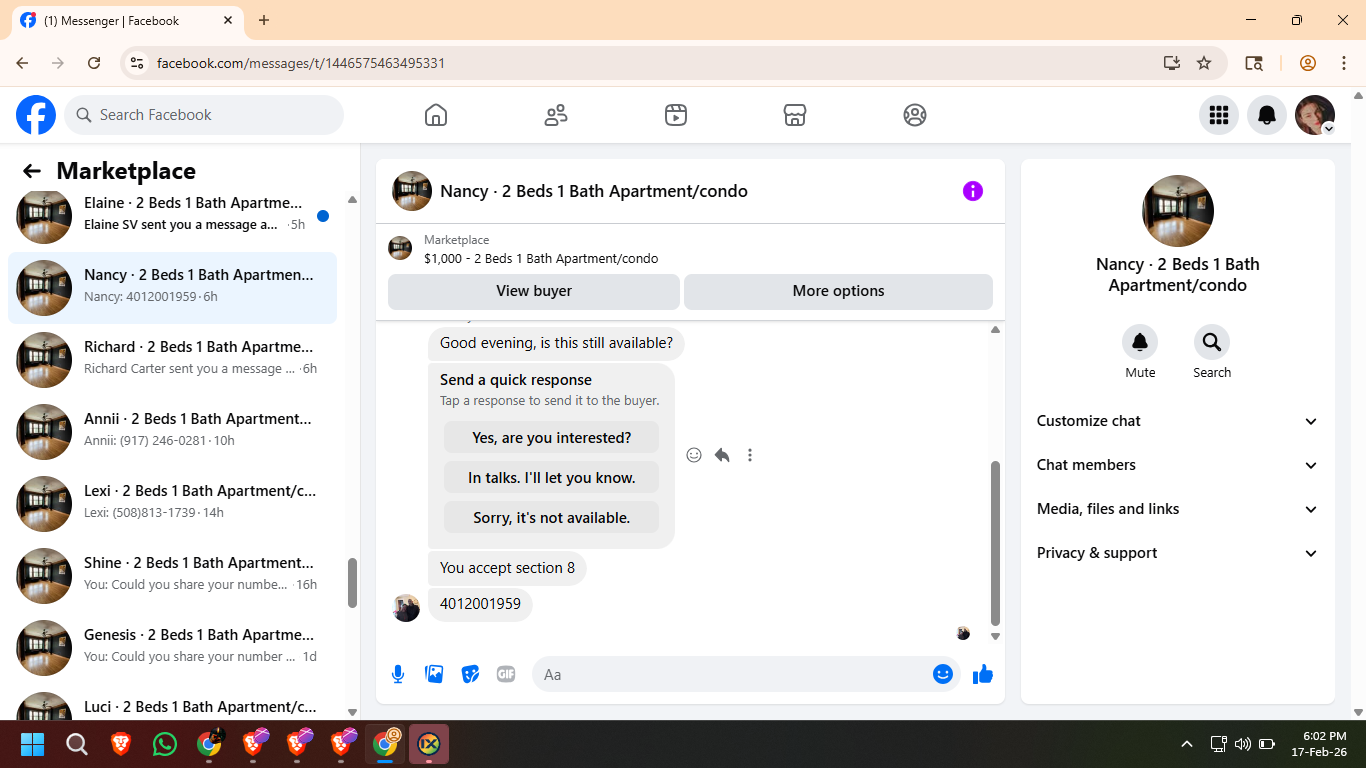Send "Sorry, it's not available." response
This screenshot has height=768, width=1366.
552,517
